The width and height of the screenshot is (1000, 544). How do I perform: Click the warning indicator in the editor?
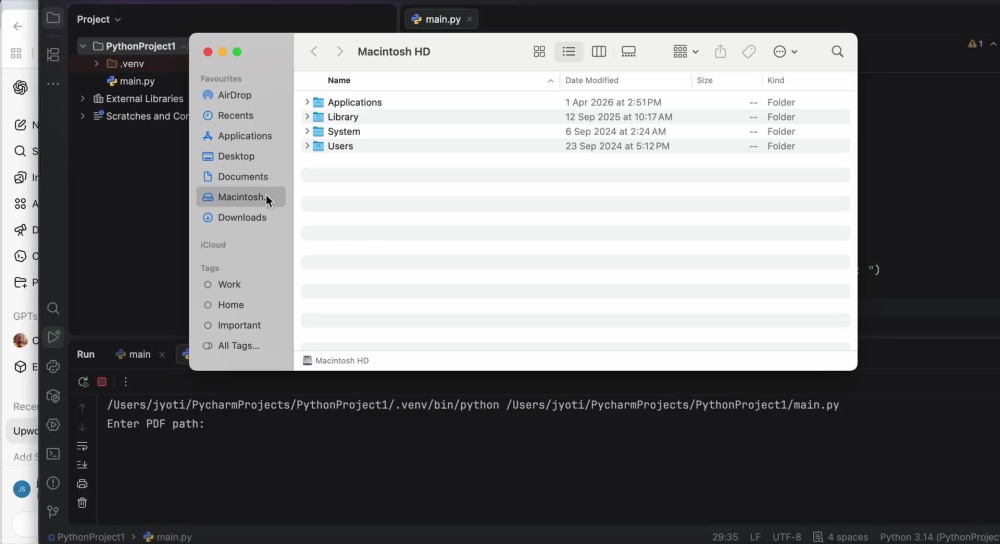975,44
